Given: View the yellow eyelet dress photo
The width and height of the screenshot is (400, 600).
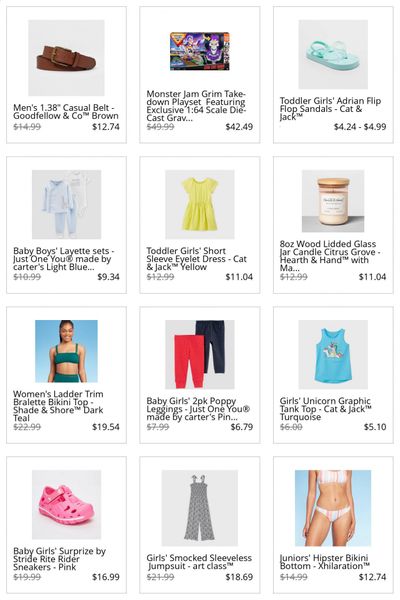Looking at the screenshot, I should 199,204.
